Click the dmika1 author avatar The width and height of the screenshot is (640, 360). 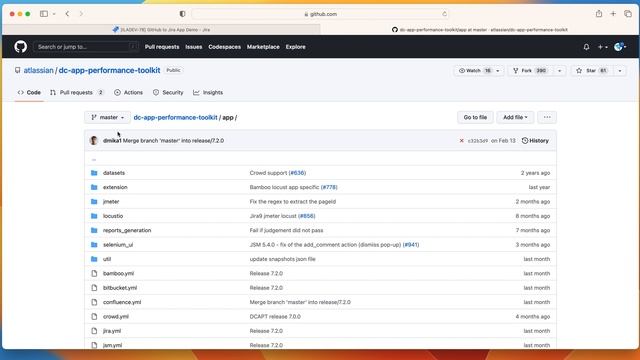pyautogui.click(x=94, y=140)
